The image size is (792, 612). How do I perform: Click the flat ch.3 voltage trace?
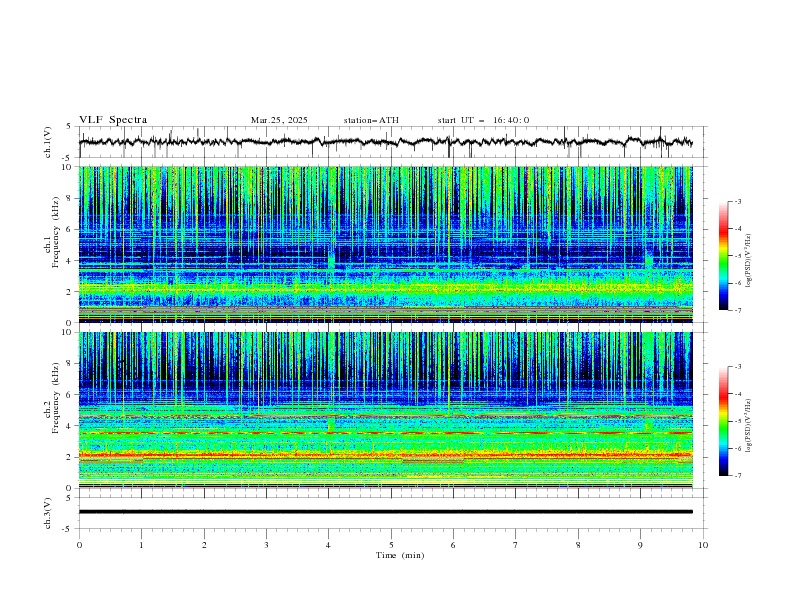pos(385,512)
